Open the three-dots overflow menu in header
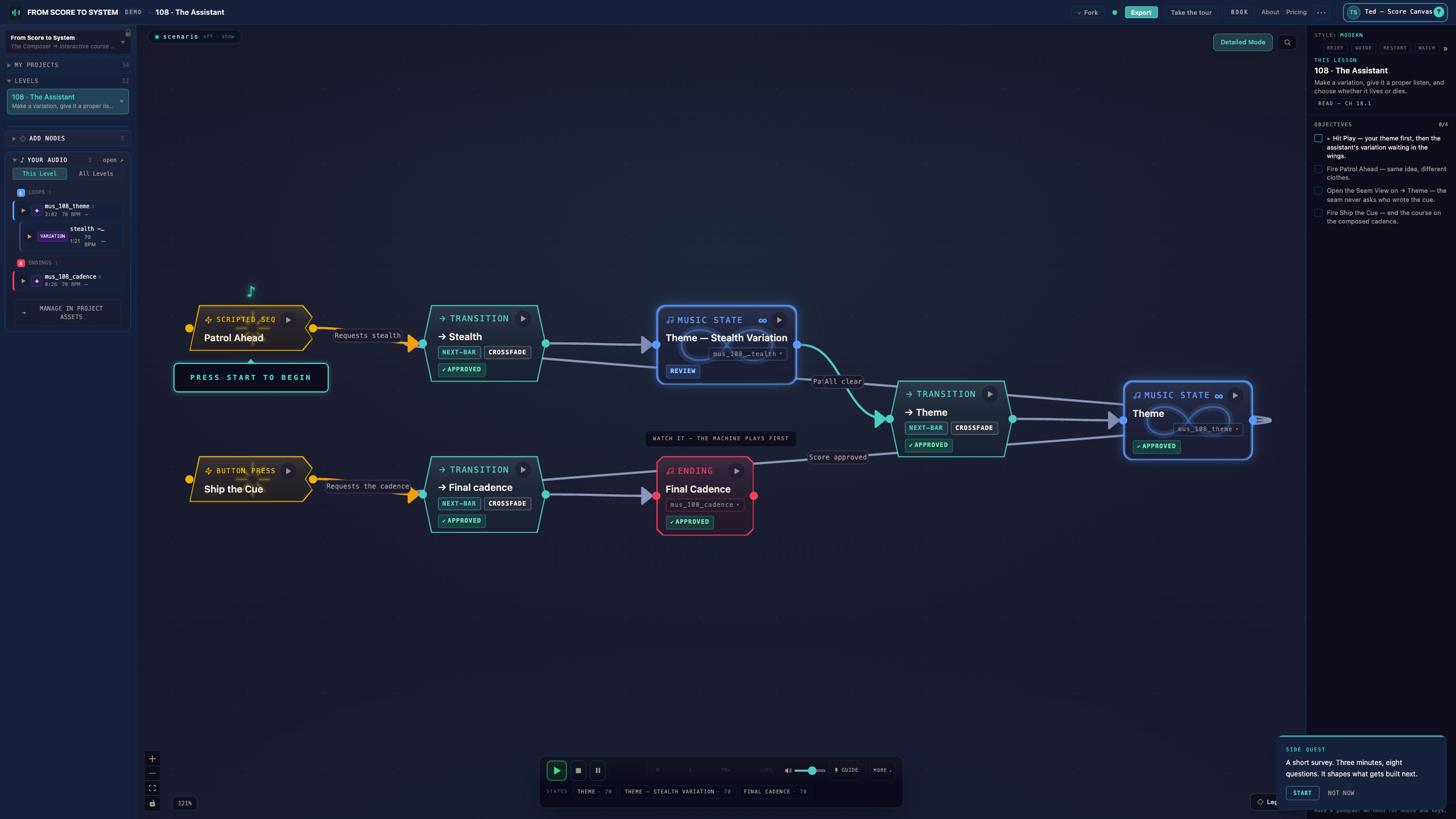This screenshot has height=819, width=1456. tap(1321, 13)
